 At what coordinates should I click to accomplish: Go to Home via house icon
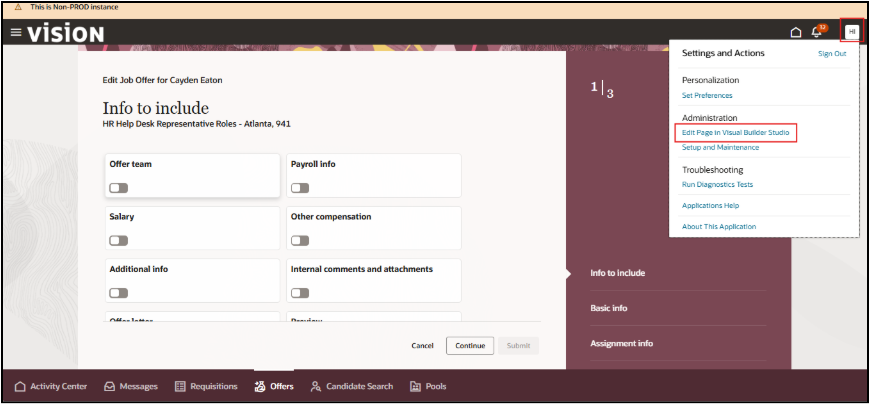coord(796,32)
